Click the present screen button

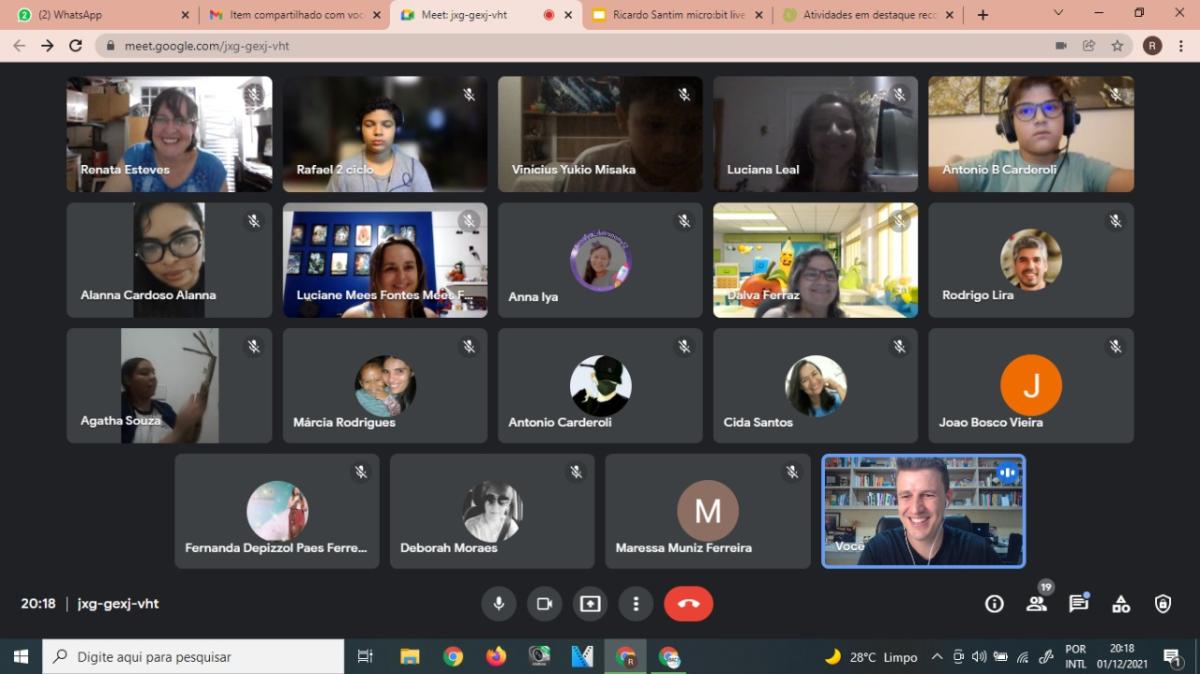point(590,604)
